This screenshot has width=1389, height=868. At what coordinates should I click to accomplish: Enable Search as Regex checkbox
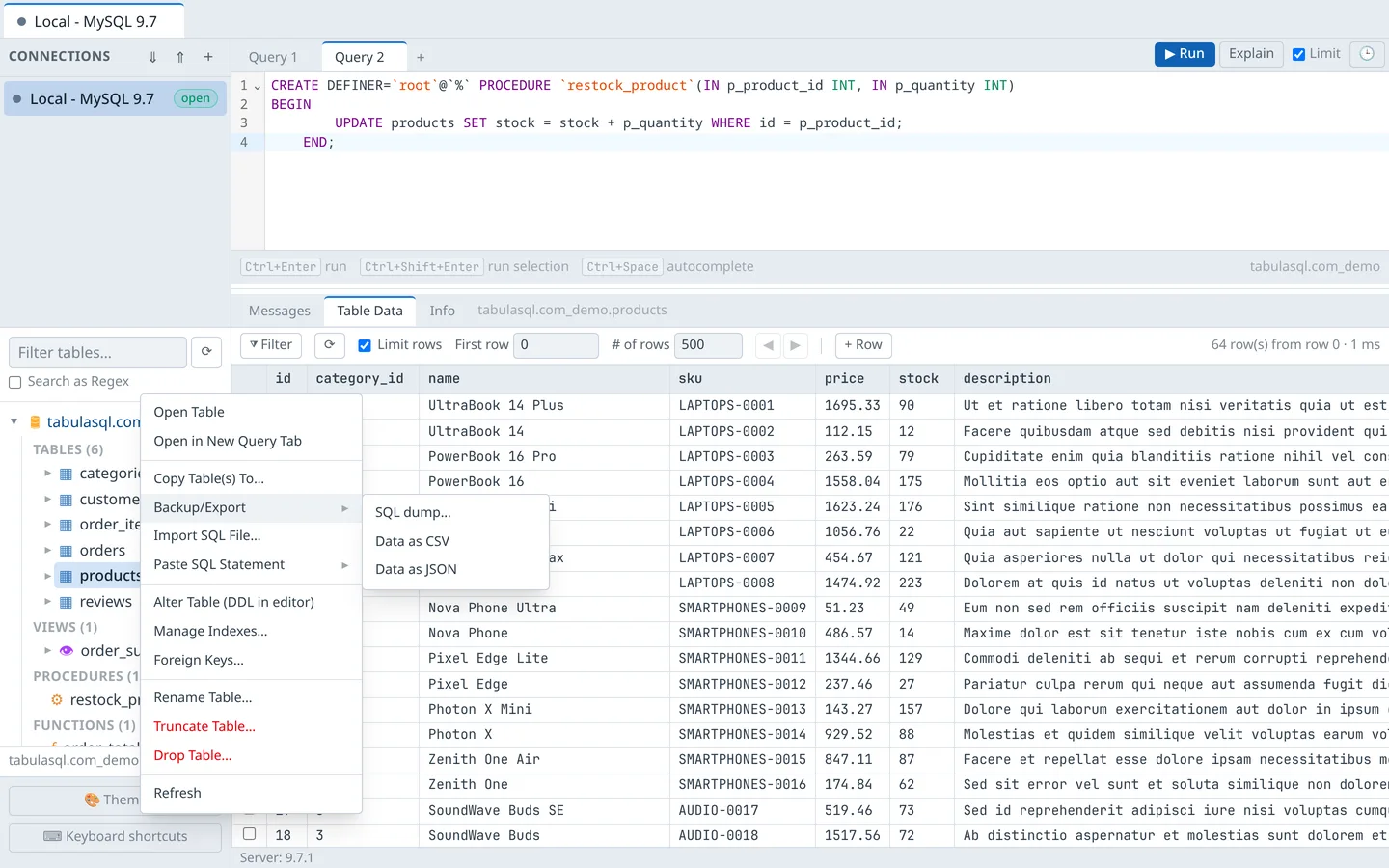pyautogui.click(x=15, y=382)
